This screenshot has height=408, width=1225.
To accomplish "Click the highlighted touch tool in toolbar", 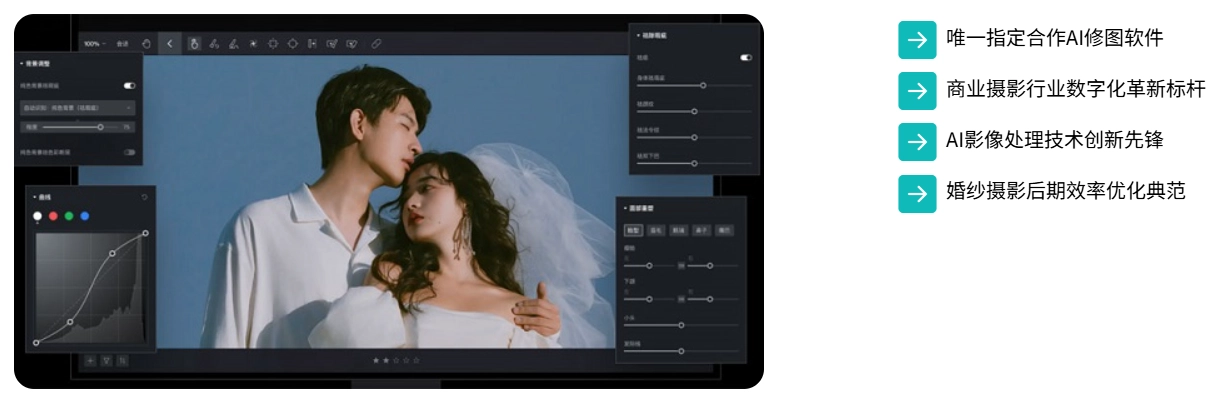I will (194, 44).
